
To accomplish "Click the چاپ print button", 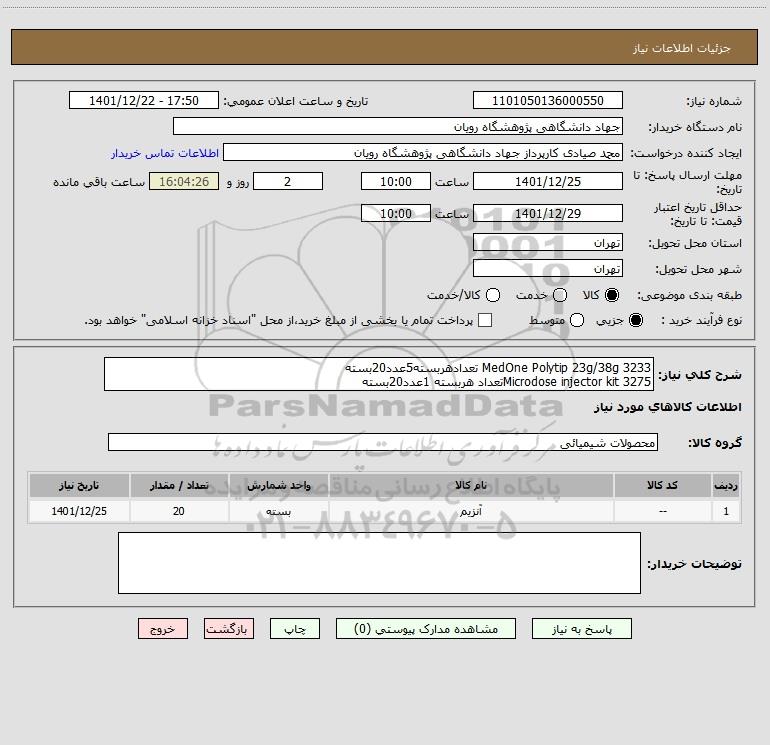I will tap(295, 629).
